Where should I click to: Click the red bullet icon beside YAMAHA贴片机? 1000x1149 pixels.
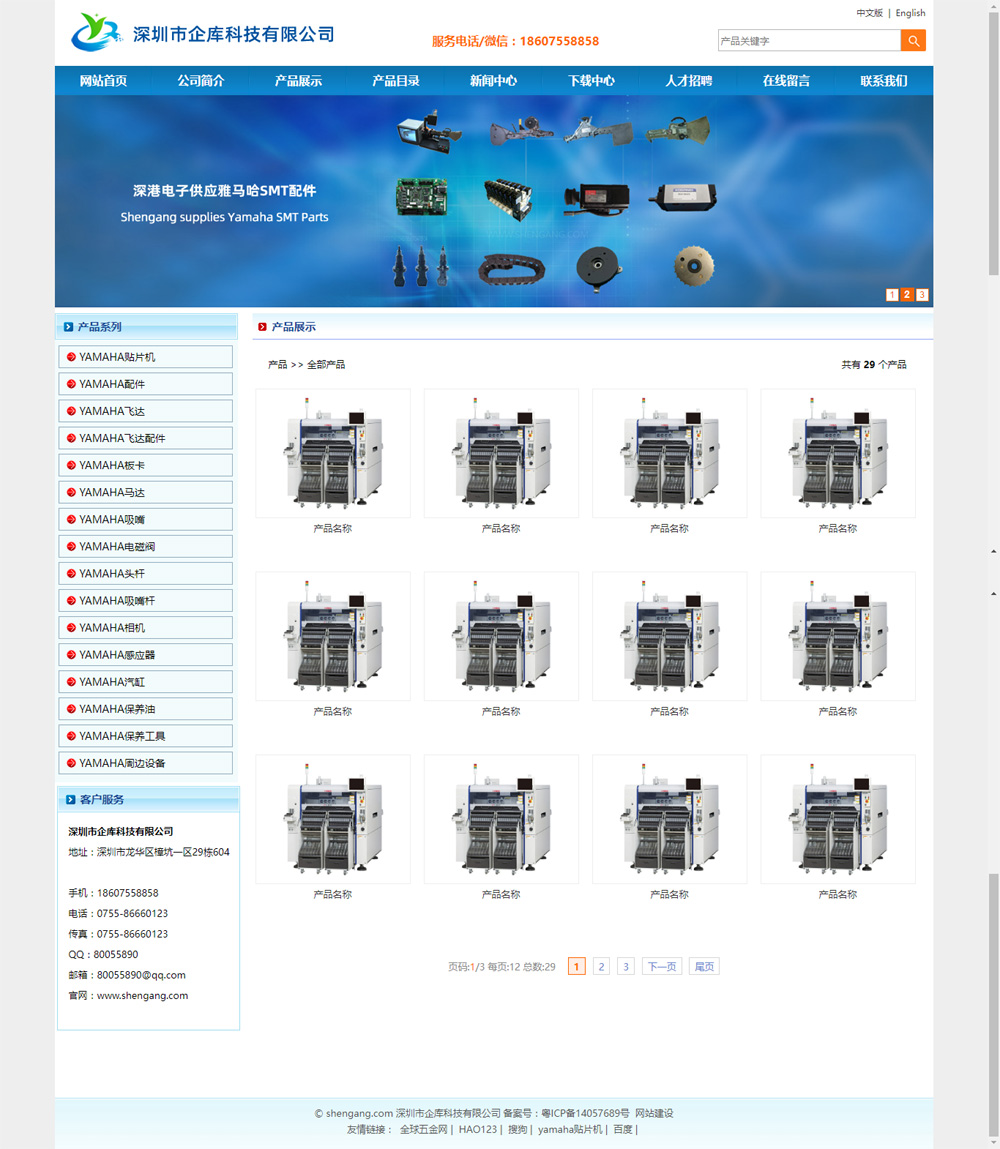pyautogui.click(x=71, y=357)
